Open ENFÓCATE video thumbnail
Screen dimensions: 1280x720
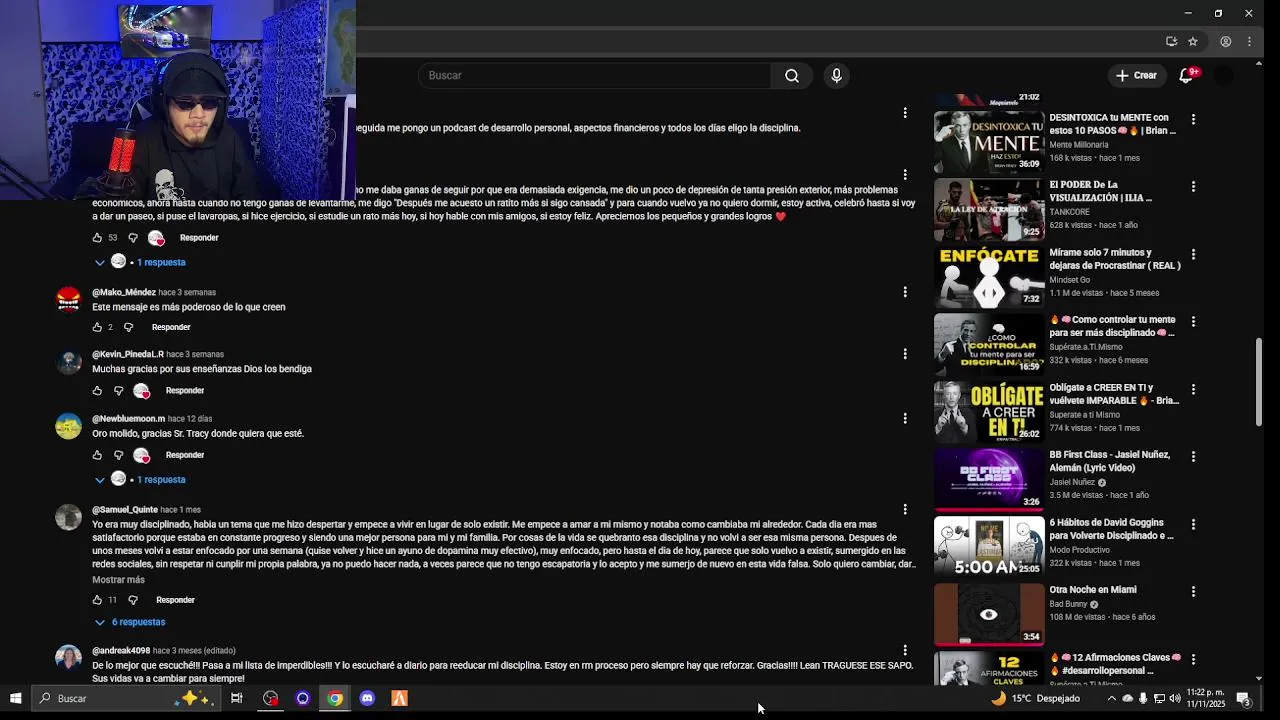(x=989, y=277)
